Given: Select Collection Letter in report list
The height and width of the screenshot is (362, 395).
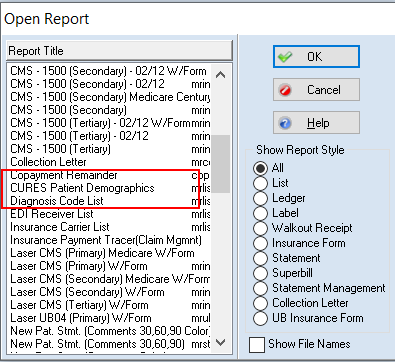Looking at the screenshot, I should click(110, 162).
